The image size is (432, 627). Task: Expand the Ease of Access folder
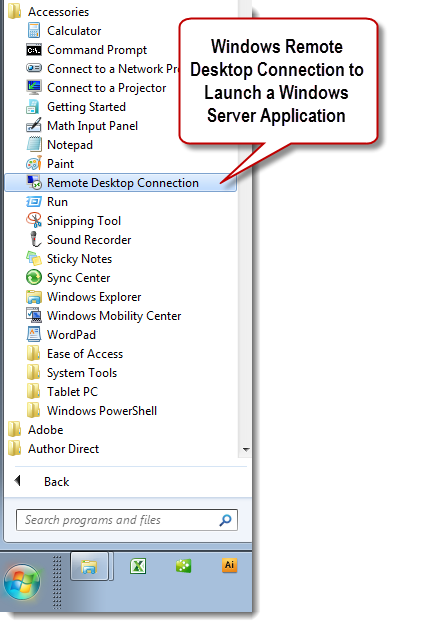(x=34, y=353)
